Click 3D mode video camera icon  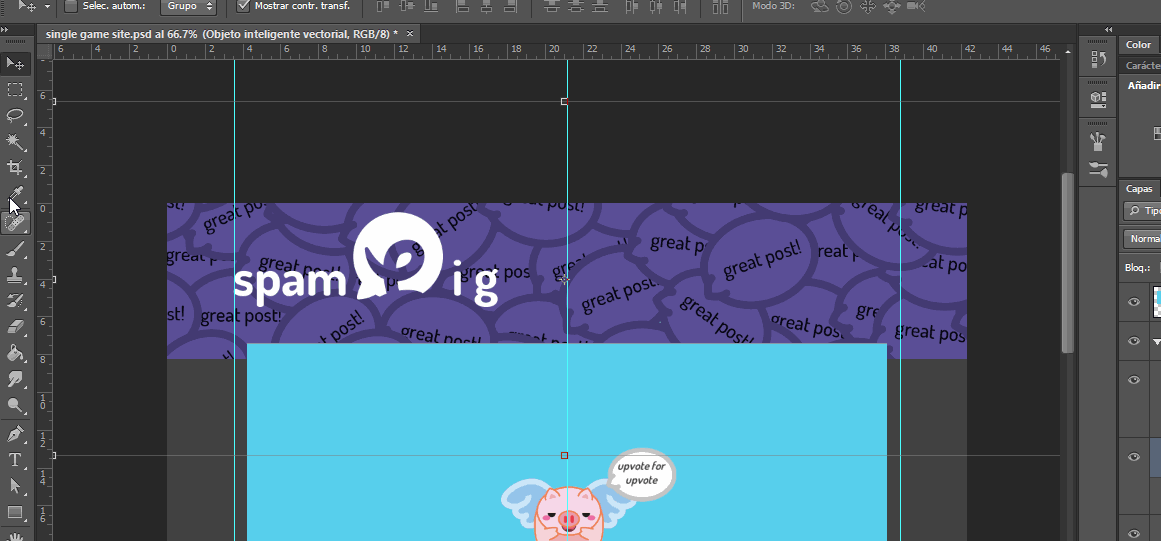916,7
